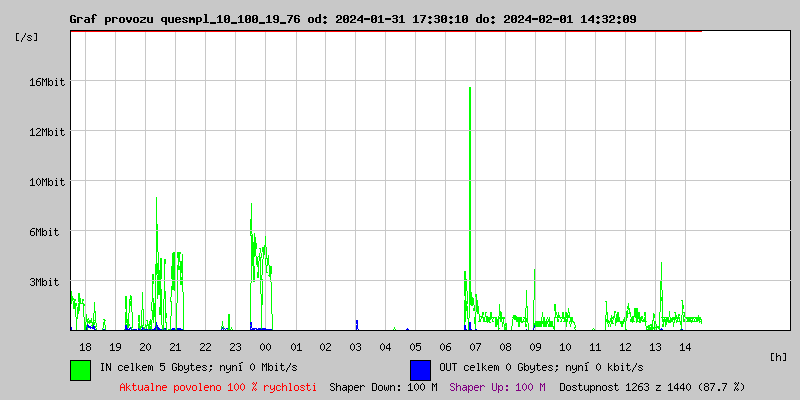This screenshot has height=400, width=800.
Task: Click the 3Mbit y-axis label
Action: point(43,282)
